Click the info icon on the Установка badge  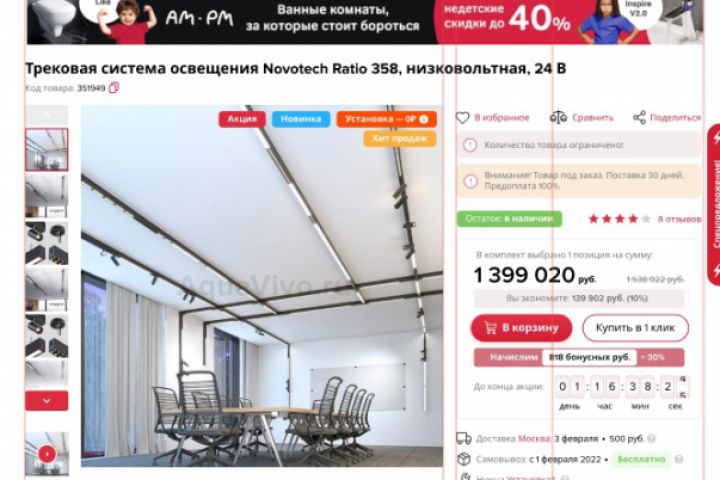424,119
